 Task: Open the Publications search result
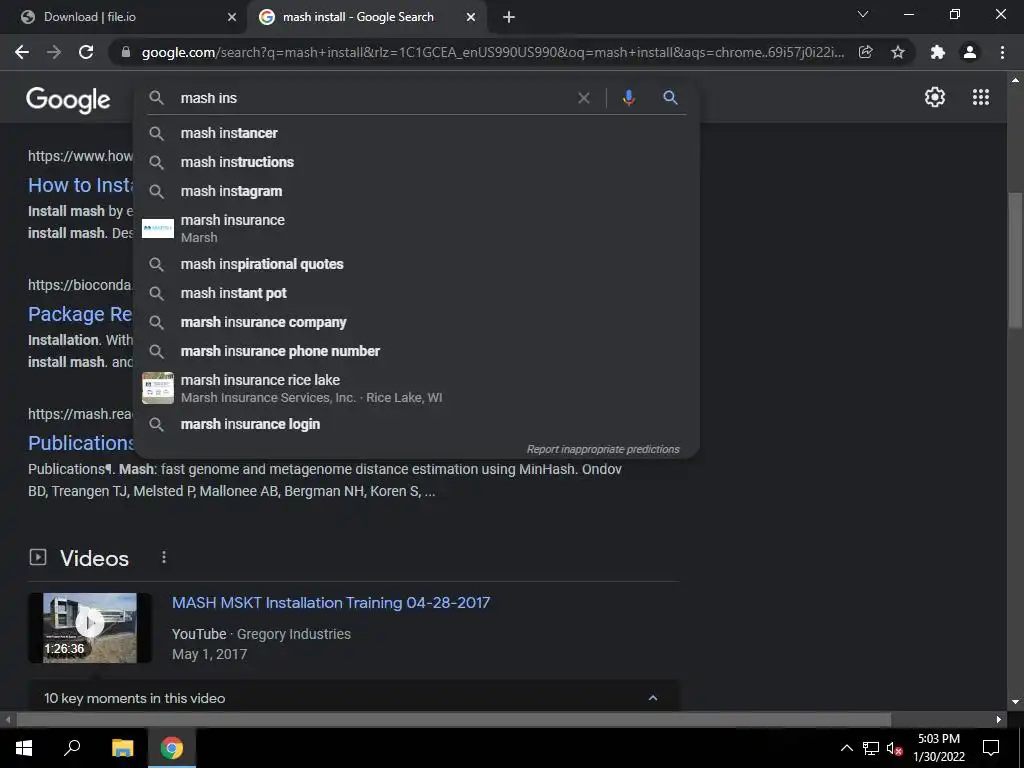click(x=80, y=443)
